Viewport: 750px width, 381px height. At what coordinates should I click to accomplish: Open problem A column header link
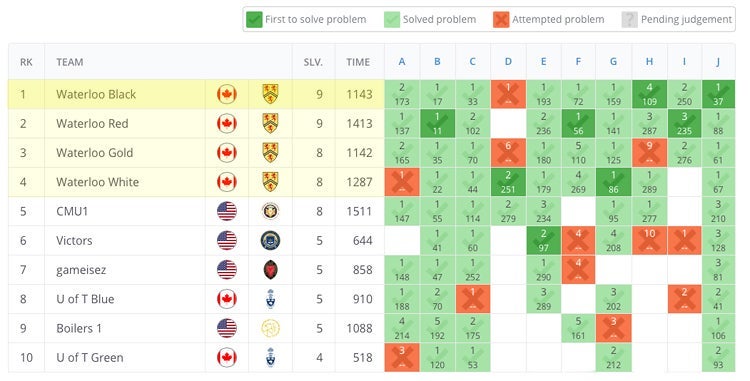402,62
